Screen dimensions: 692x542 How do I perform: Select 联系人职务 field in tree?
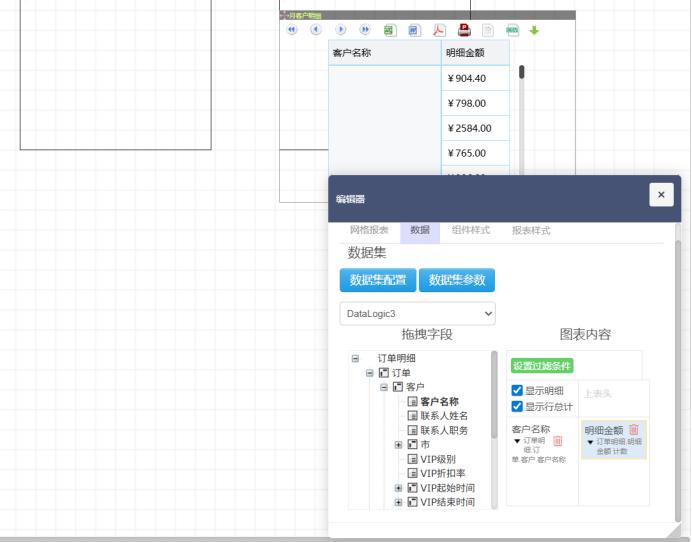coord(444,430)
